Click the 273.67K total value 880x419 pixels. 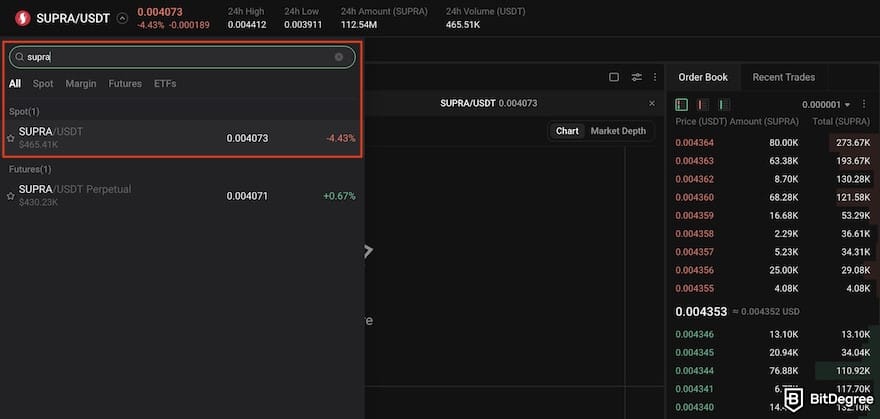(x=853, y=142)
